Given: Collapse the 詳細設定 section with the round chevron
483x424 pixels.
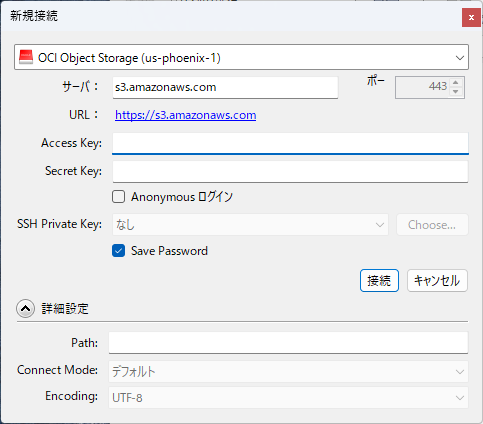Looking at the screenshot, I should coord(25,309).
